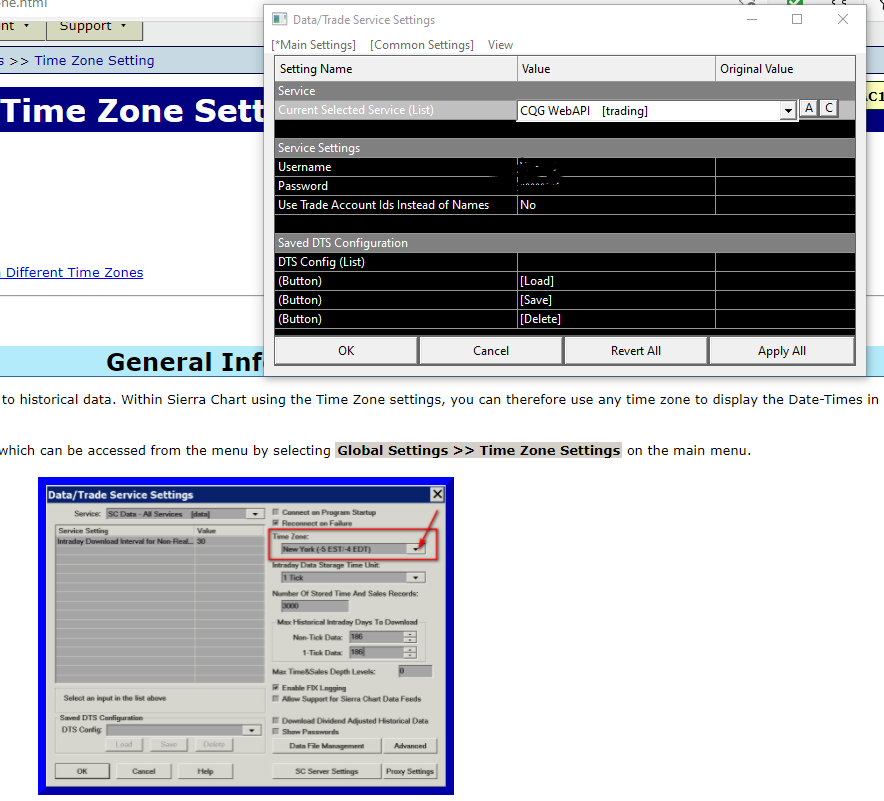Click the Time Zone Setting breadcrumb link
Viewport: 884px width, 801px height.
94,60
